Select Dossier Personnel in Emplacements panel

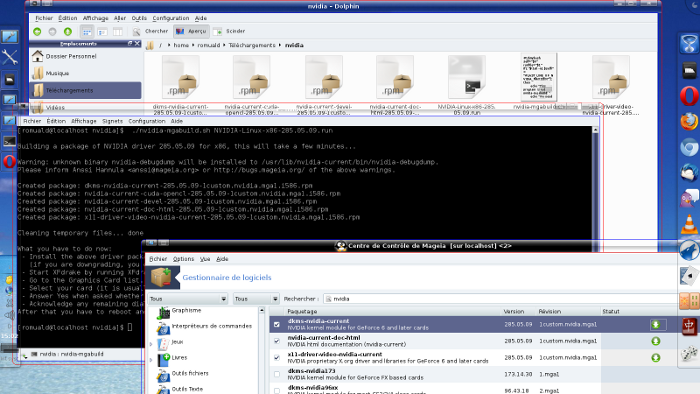[86, 56]
